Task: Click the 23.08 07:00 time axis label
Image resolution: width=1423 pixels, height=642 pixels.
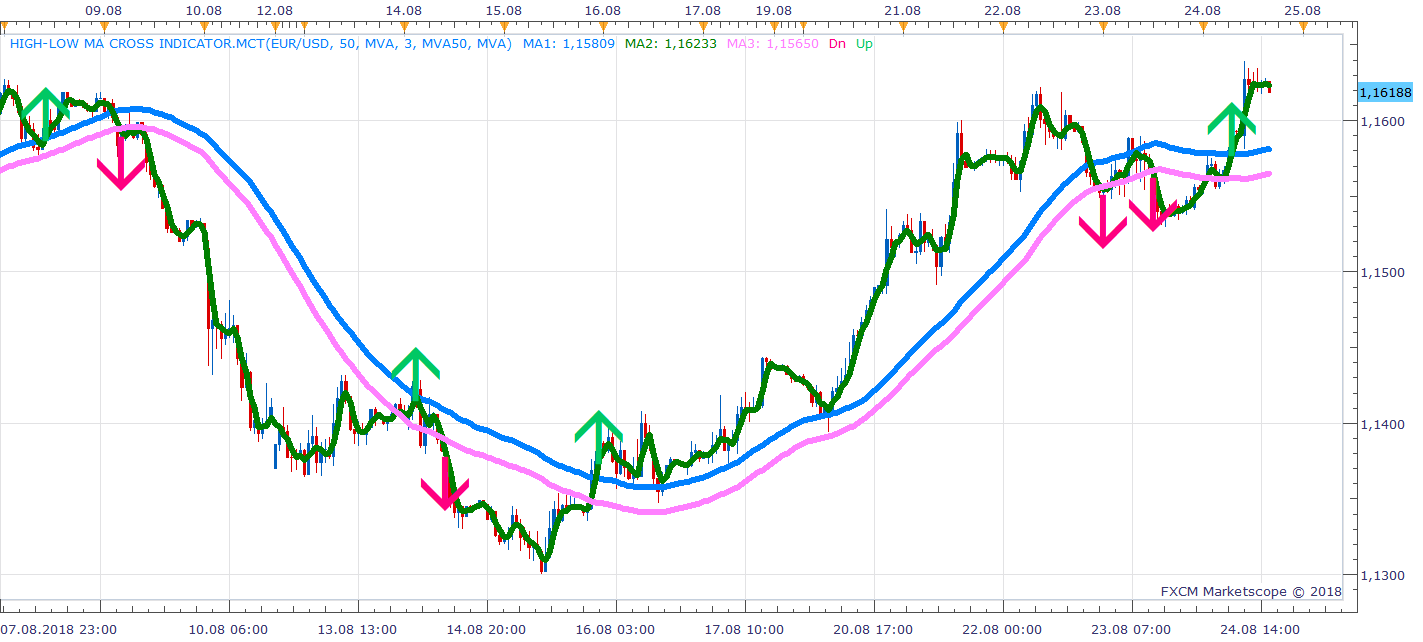Action: [1132, 629]
